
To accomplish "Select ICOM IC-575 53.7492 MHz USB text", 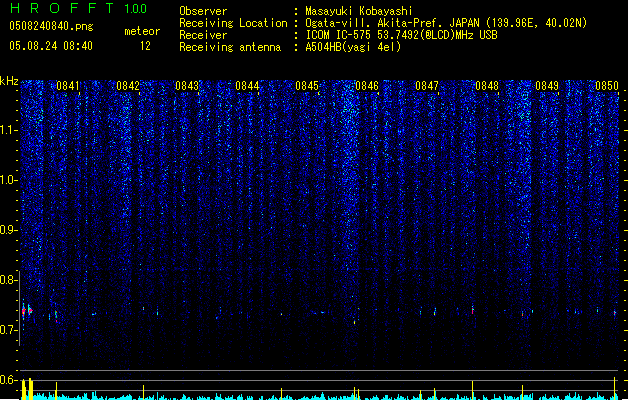I will click(401, 35).
